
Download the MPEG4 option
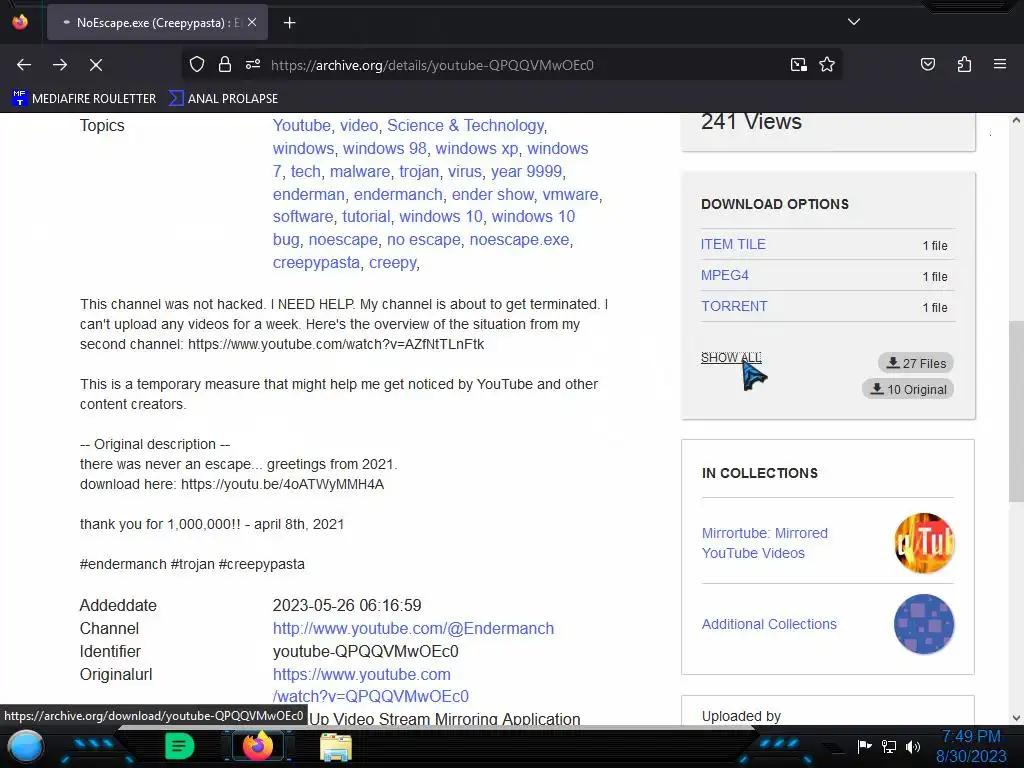(725, 275)
